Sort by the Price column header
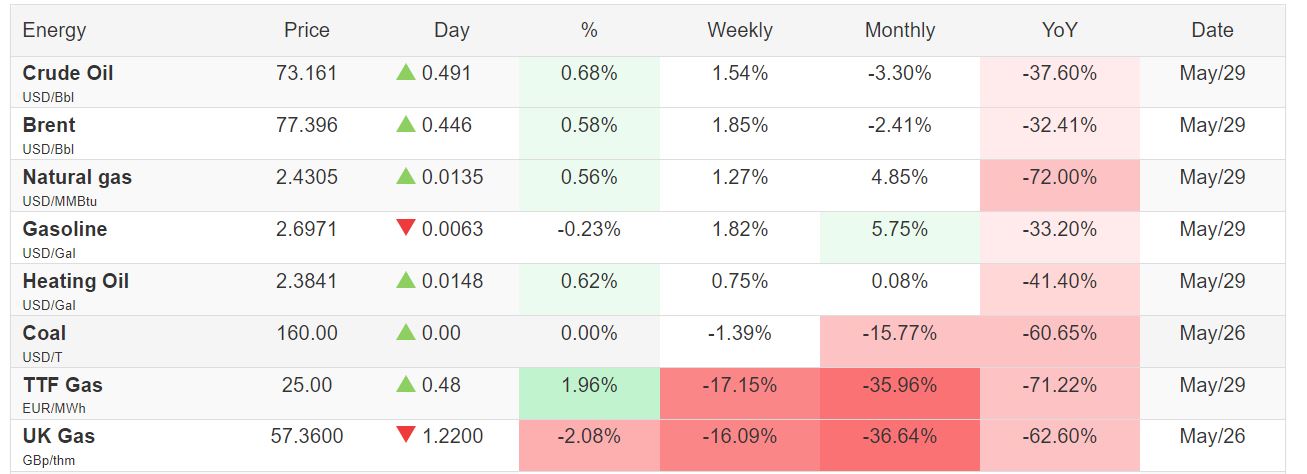This screenshot has width=1307, height=474. 306,30
